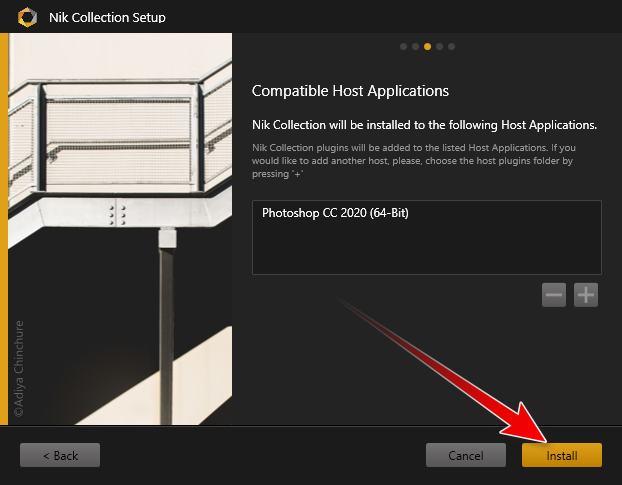
Task: Click the bold 'will be installed' sentence
Action: click(424, 125)
